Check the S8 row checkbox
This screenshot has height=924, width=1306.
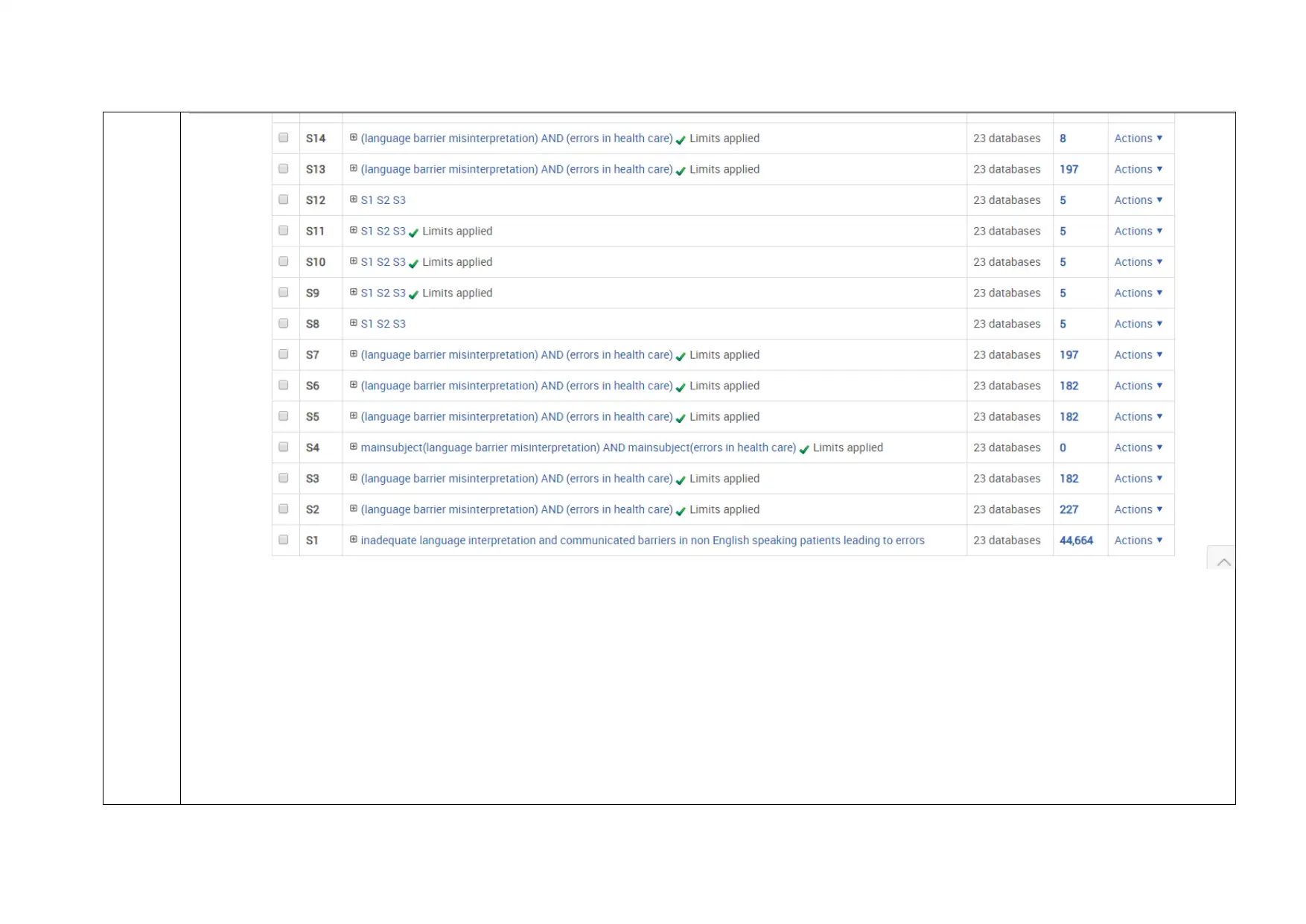[x=284, y=323]
